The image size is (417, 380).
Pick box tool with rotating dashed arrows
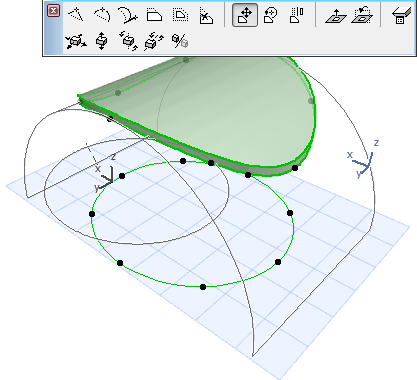[x=128, y=41]
